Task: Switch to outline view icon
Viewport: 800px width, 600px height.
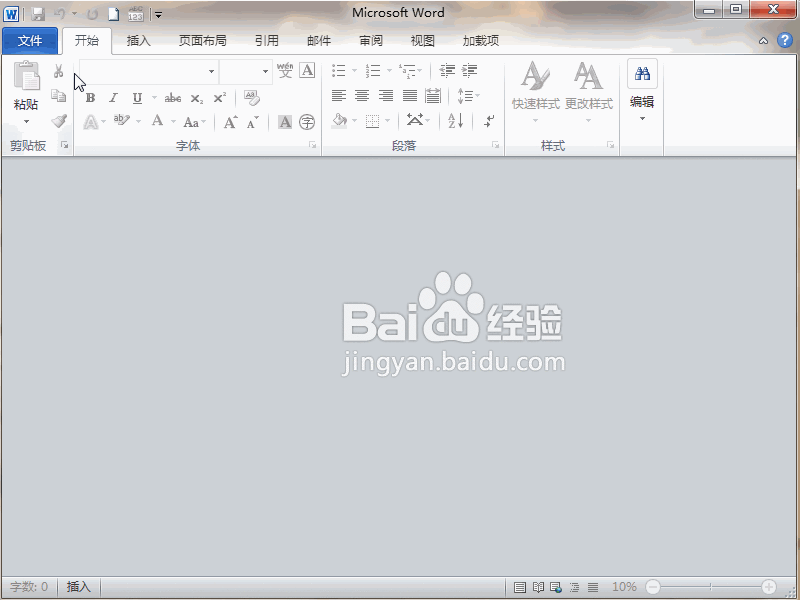Action: click(574, 587)
